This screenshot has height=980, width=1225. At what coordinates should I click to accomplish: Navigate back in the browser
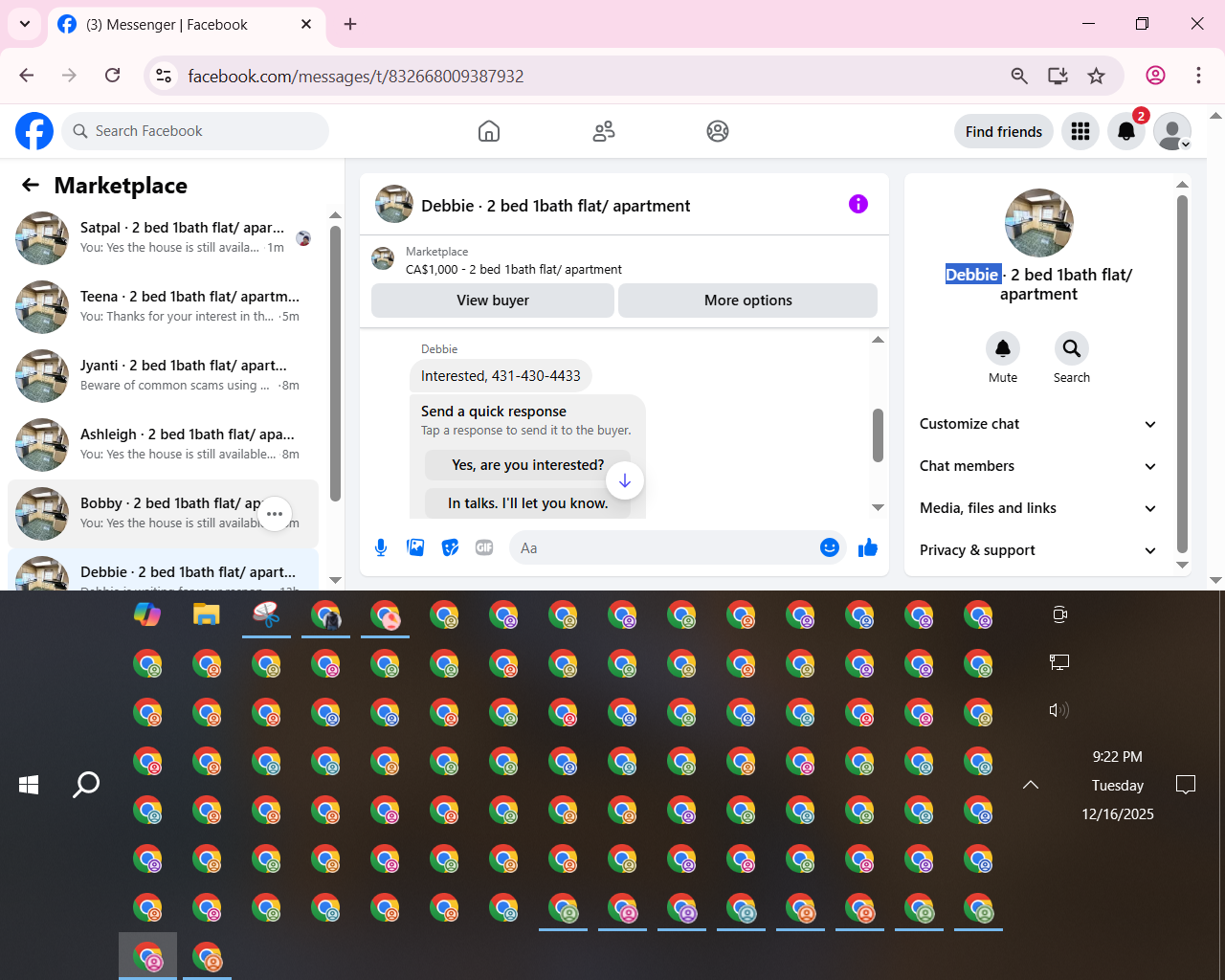(x=27, y=76)
